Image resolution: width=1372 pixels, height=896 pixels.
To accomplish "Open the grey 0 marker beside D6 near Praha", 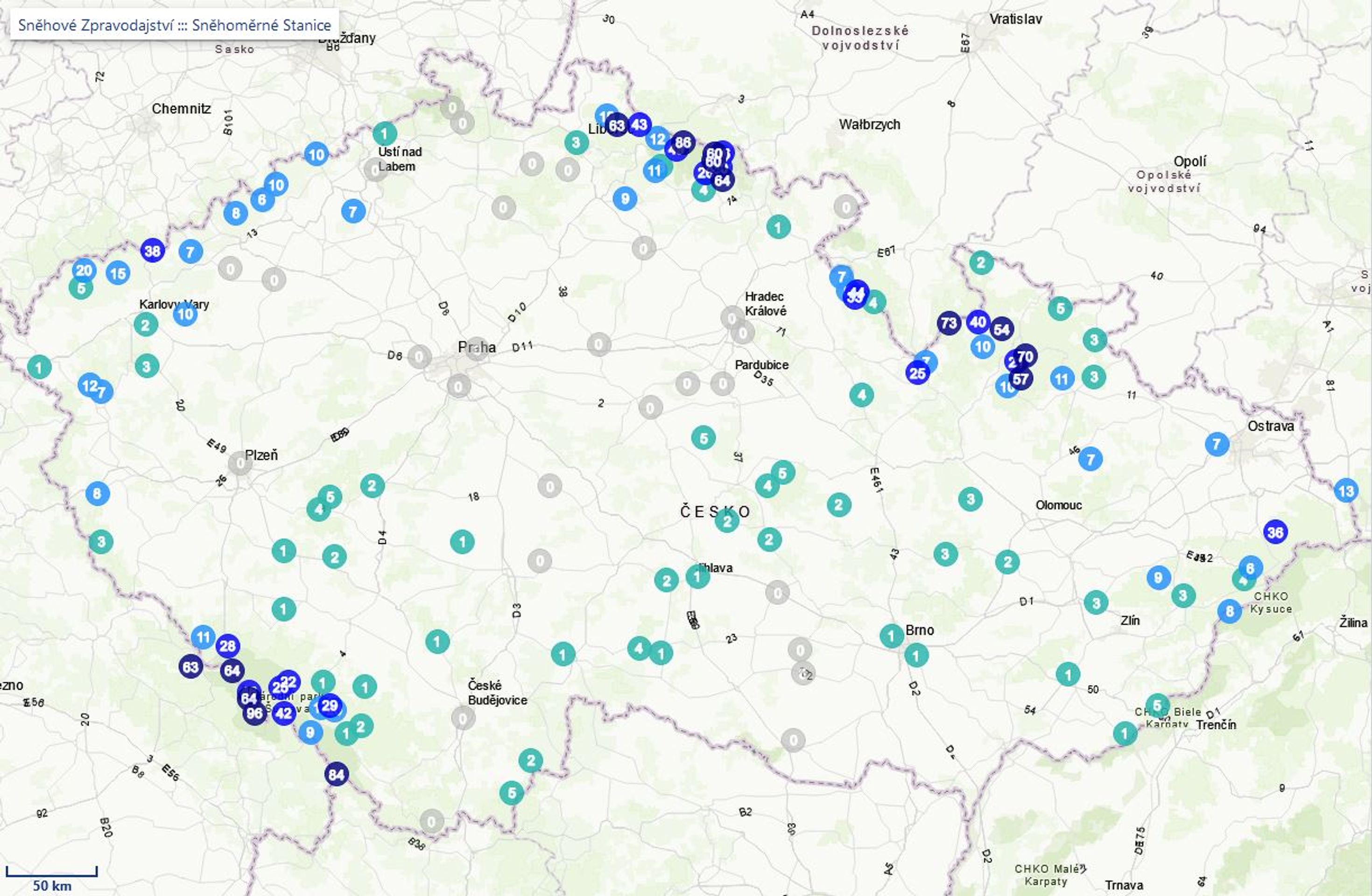I will [419, 357].
